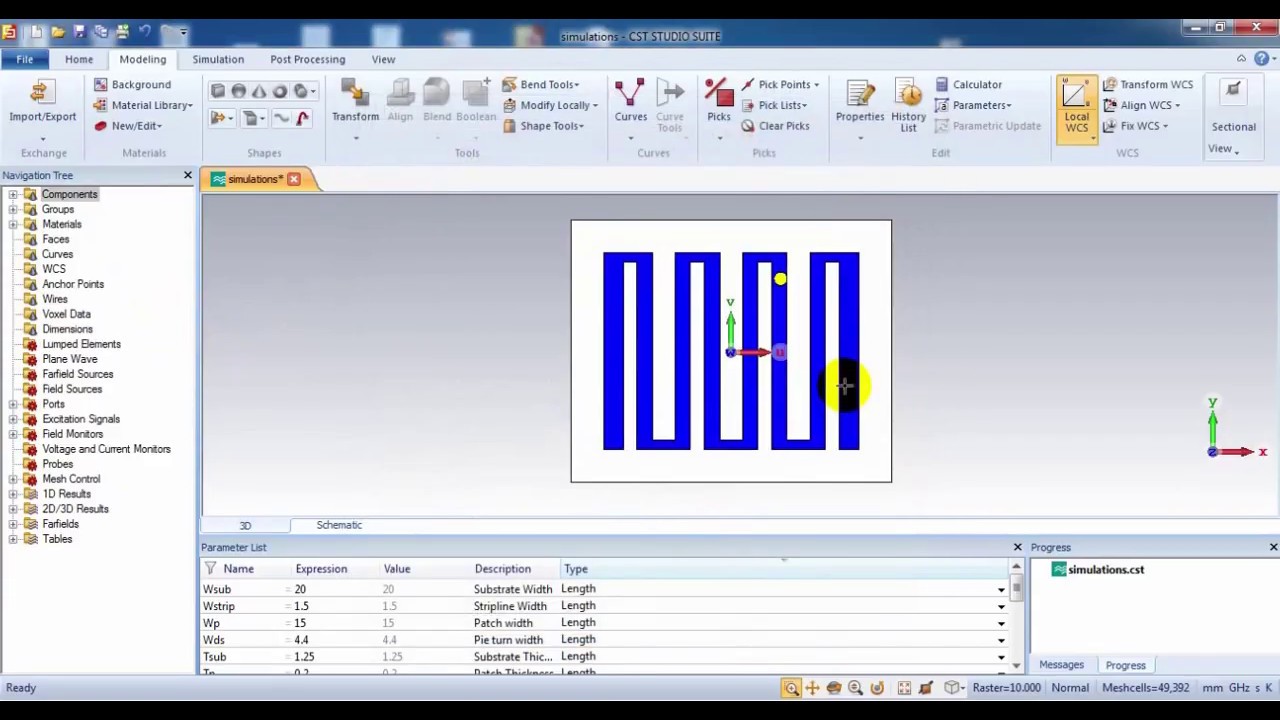The width and height of the screenshot is (1280, 720).
Task: Switch to the View ribbon tab
Action: (x=383, y=59)
